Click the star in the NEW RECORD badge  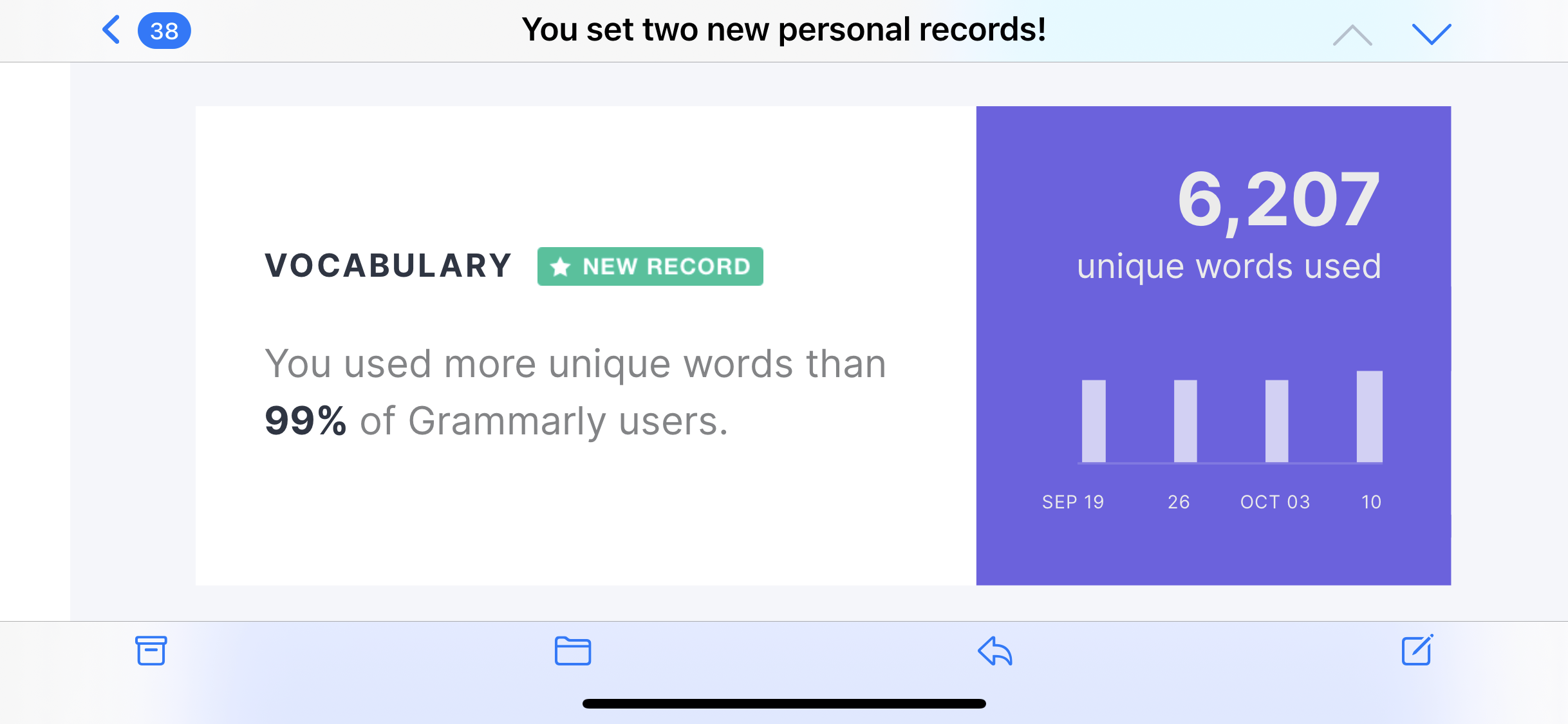tap(560, 266)
